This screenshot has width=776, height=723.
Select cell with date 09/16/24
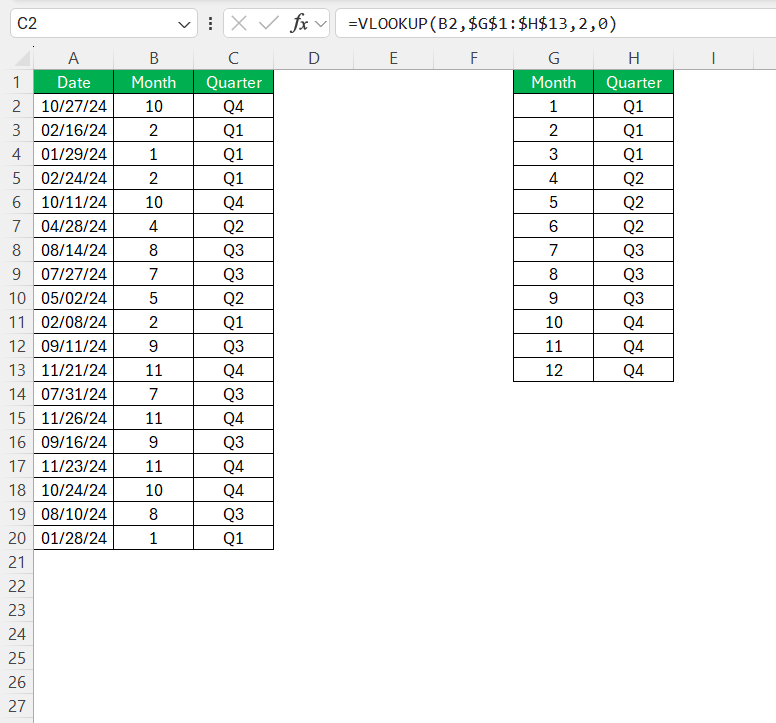tap(74, 442)
